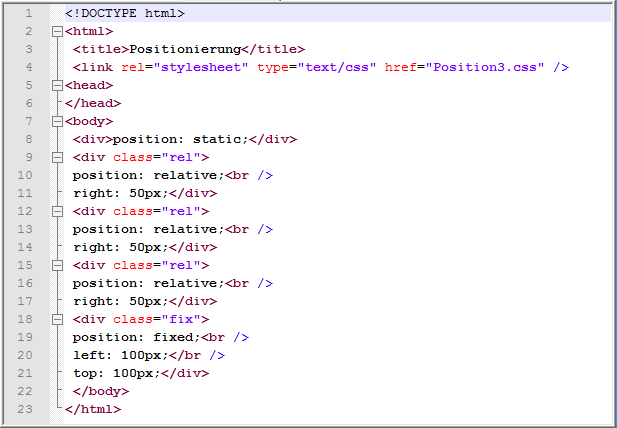Select line number 19 in the gutter

pos(25,338)
